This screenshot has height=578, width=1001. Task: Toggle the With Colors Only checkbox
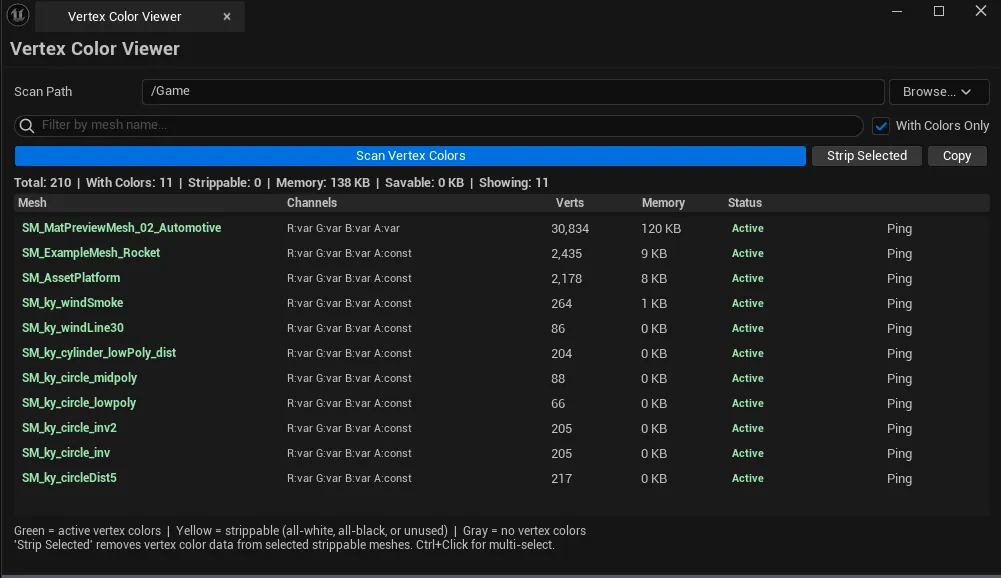(x=881, y=126)
